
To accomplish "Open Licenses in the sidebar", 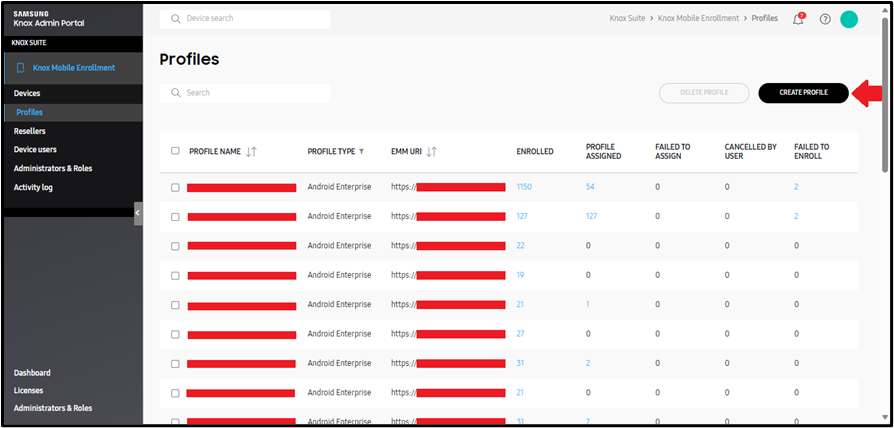I will click(29, 390).
